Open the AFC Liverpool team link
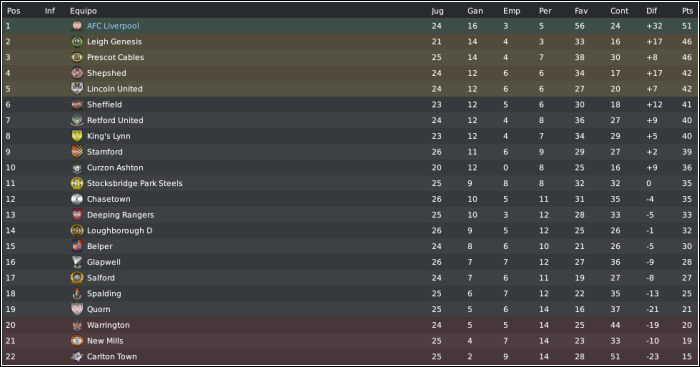The image size is (700, 367). tap(113, 26)
